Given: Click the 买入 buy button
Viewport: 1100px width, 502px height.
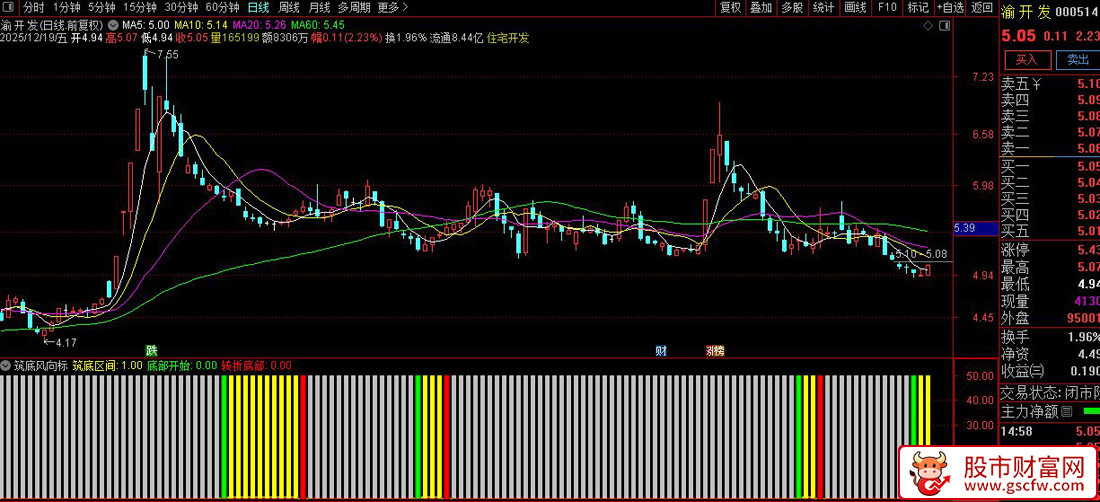Looking at the screenshot, I should [x=1028, y=60].
